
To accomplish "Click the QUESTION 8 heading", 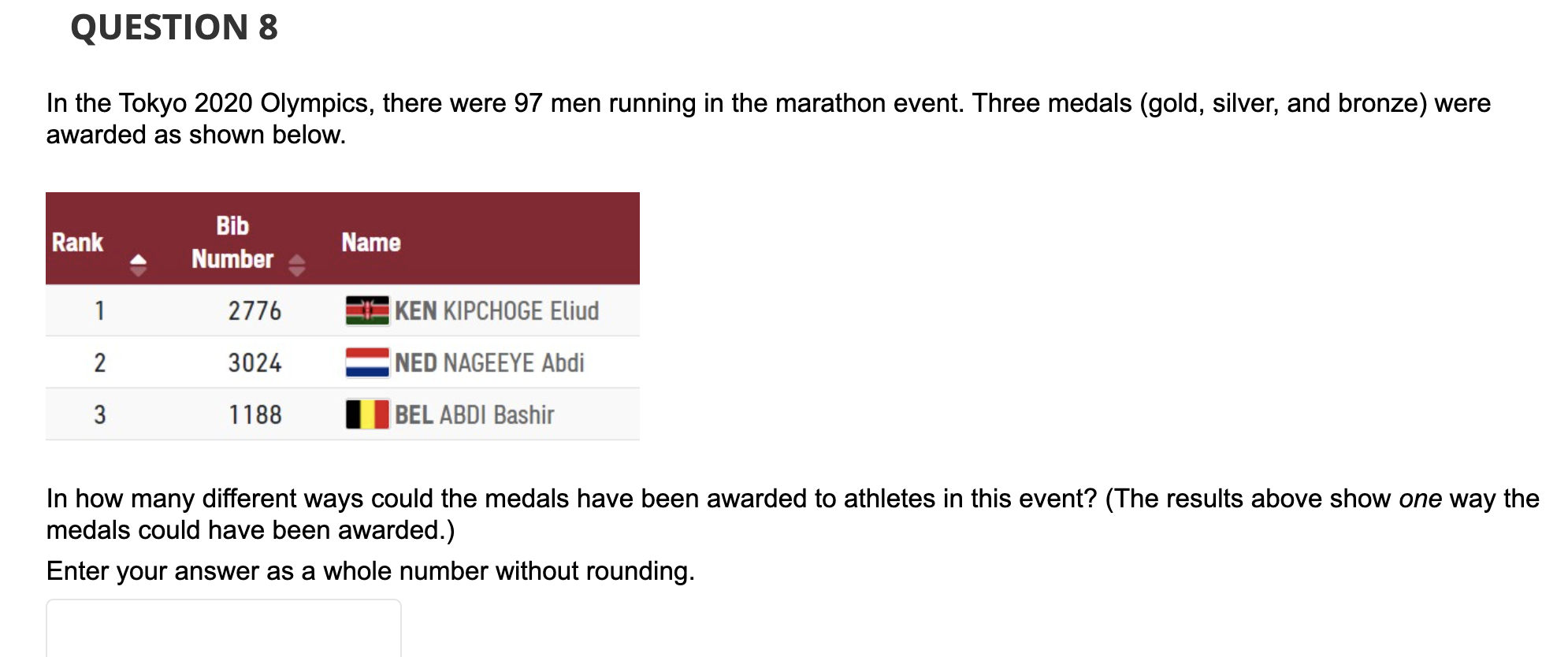I will [174, 28].
